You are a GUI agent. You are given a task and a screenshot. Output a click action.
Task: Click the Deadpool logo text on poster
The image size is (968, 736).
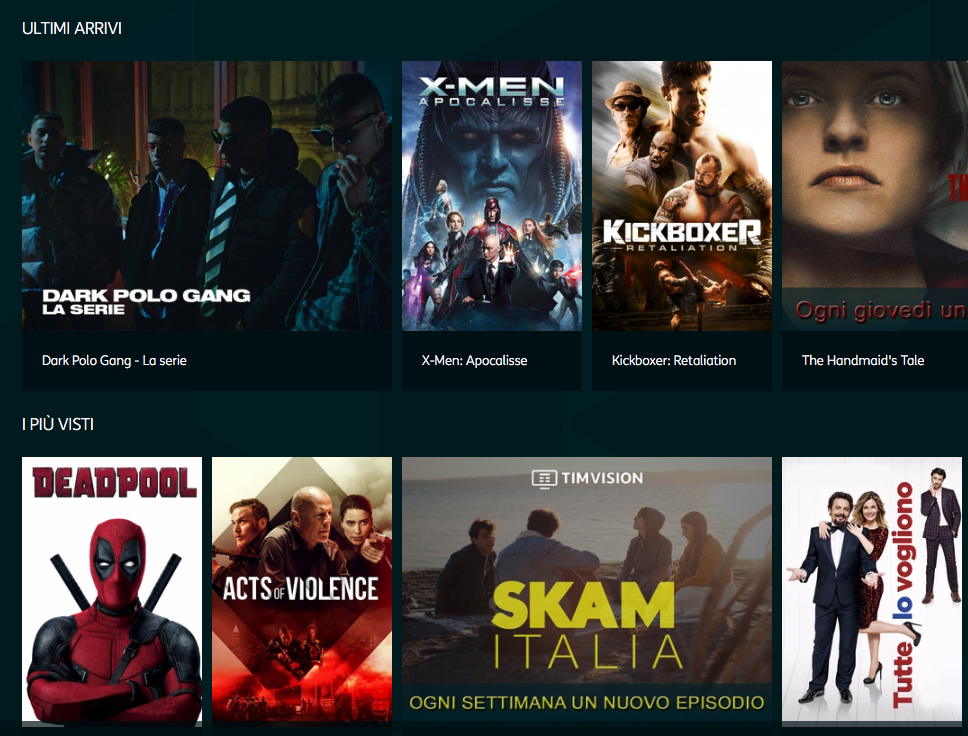pos(115,482)
